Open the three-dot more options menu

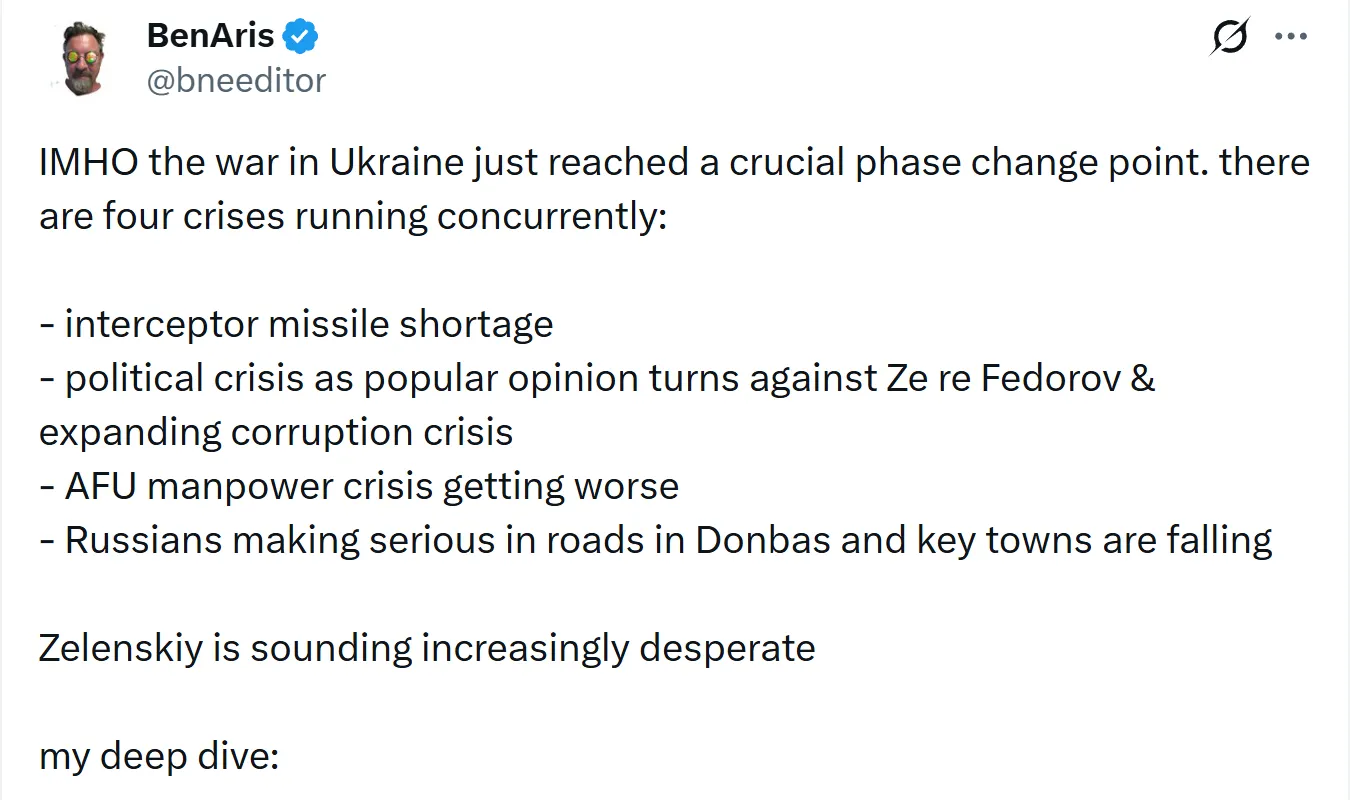click(x=1291, y=37)
